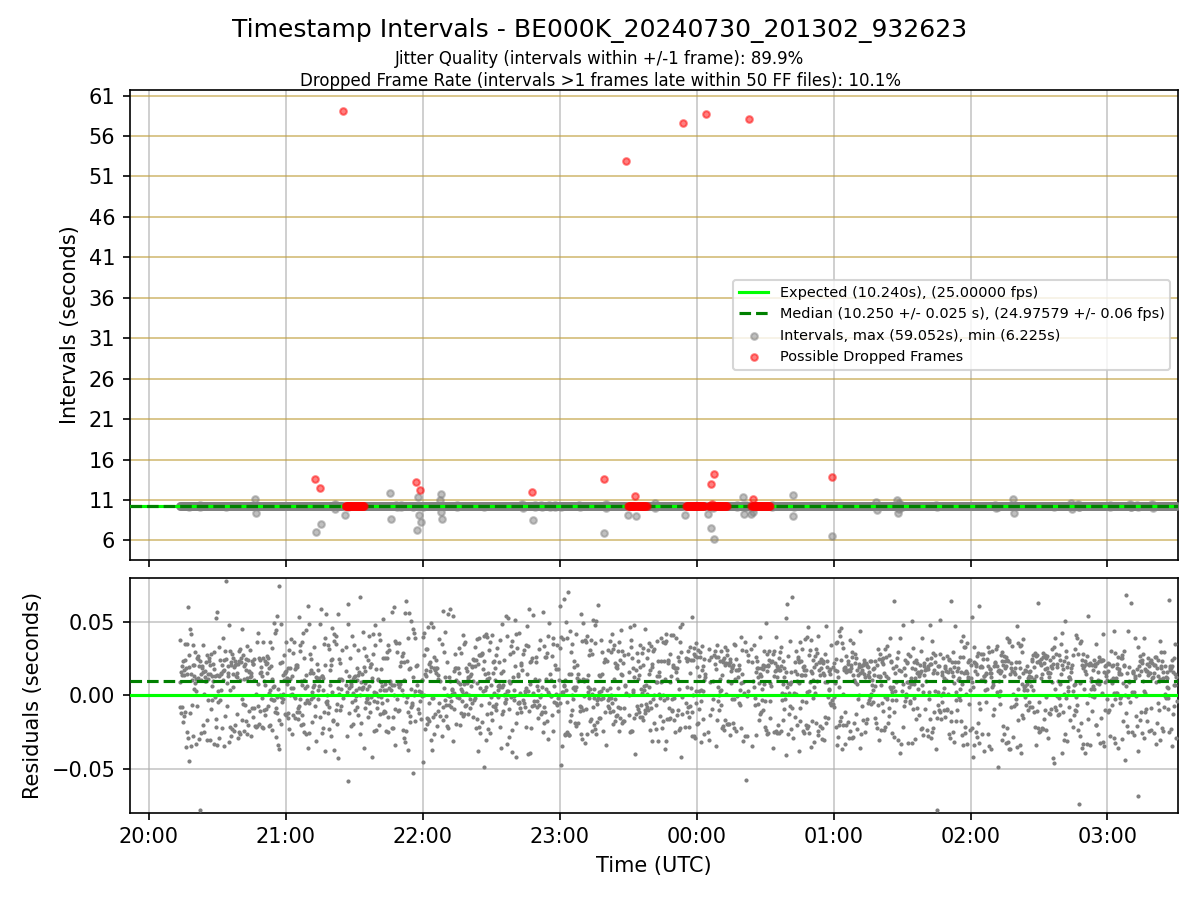This screenshot has width=1200, height=900.
Task: Click the red outlier point near 59 seconds after 21:00
Action: tap(343, 111)
